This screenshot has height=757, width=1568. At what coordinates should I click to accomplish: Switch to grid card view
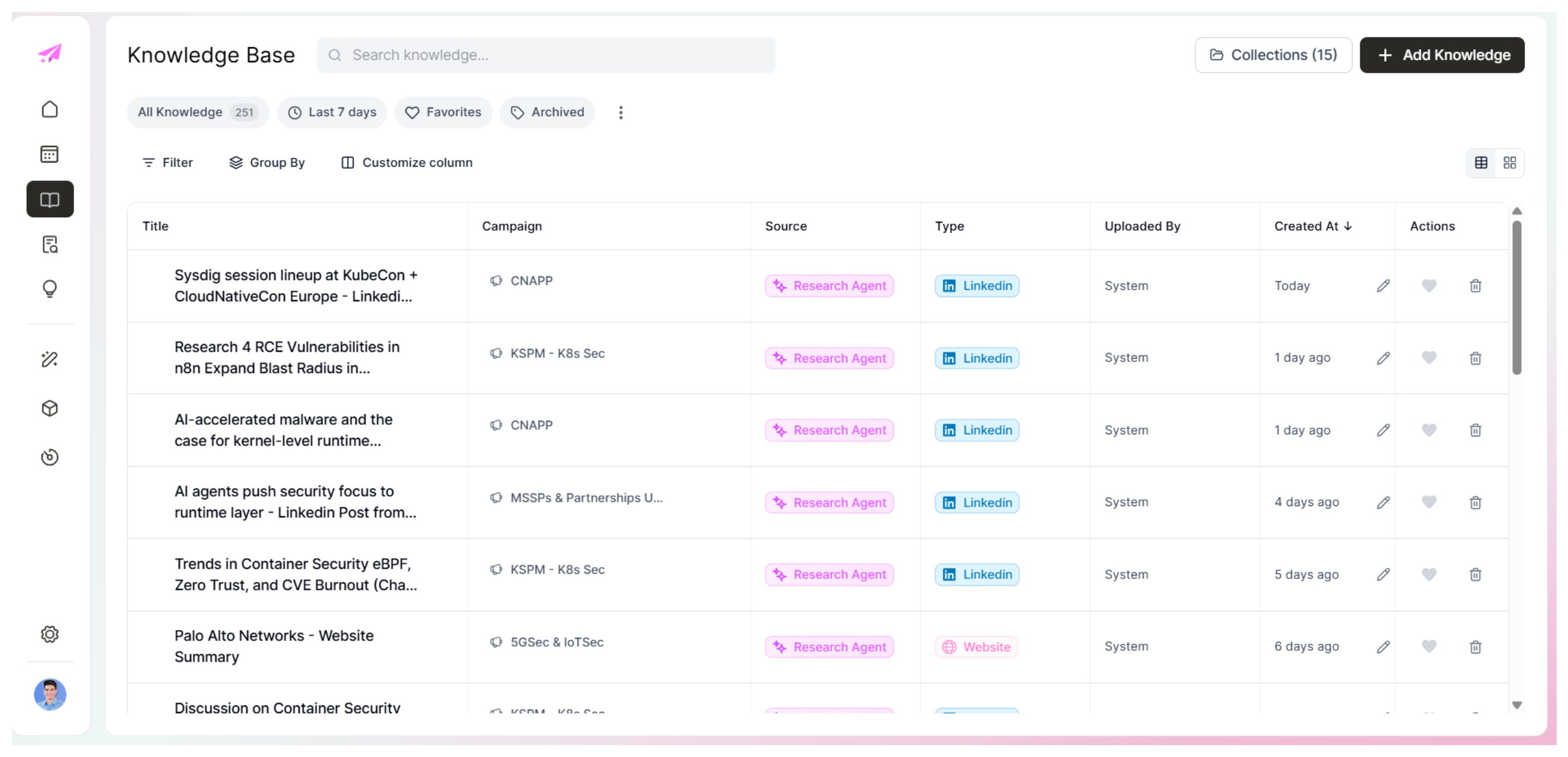(x=1510, y=163)
